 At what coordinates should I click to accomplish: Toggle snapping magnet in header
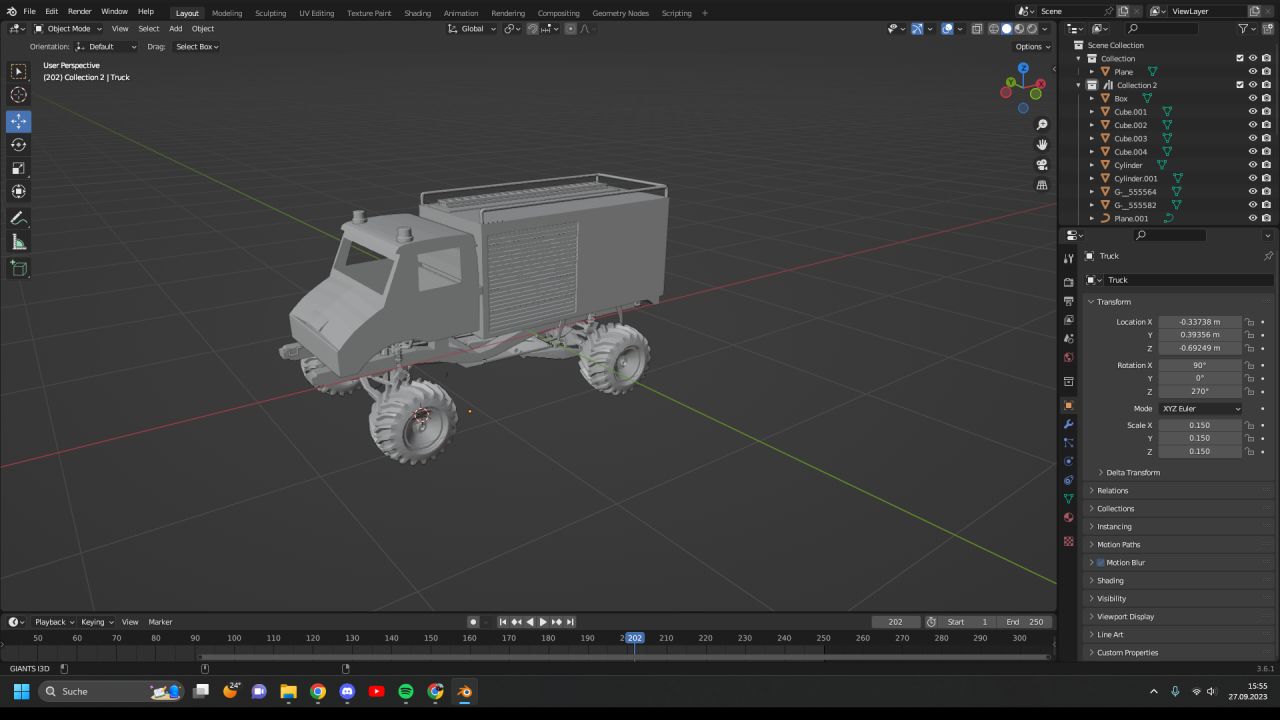point(533,29)
